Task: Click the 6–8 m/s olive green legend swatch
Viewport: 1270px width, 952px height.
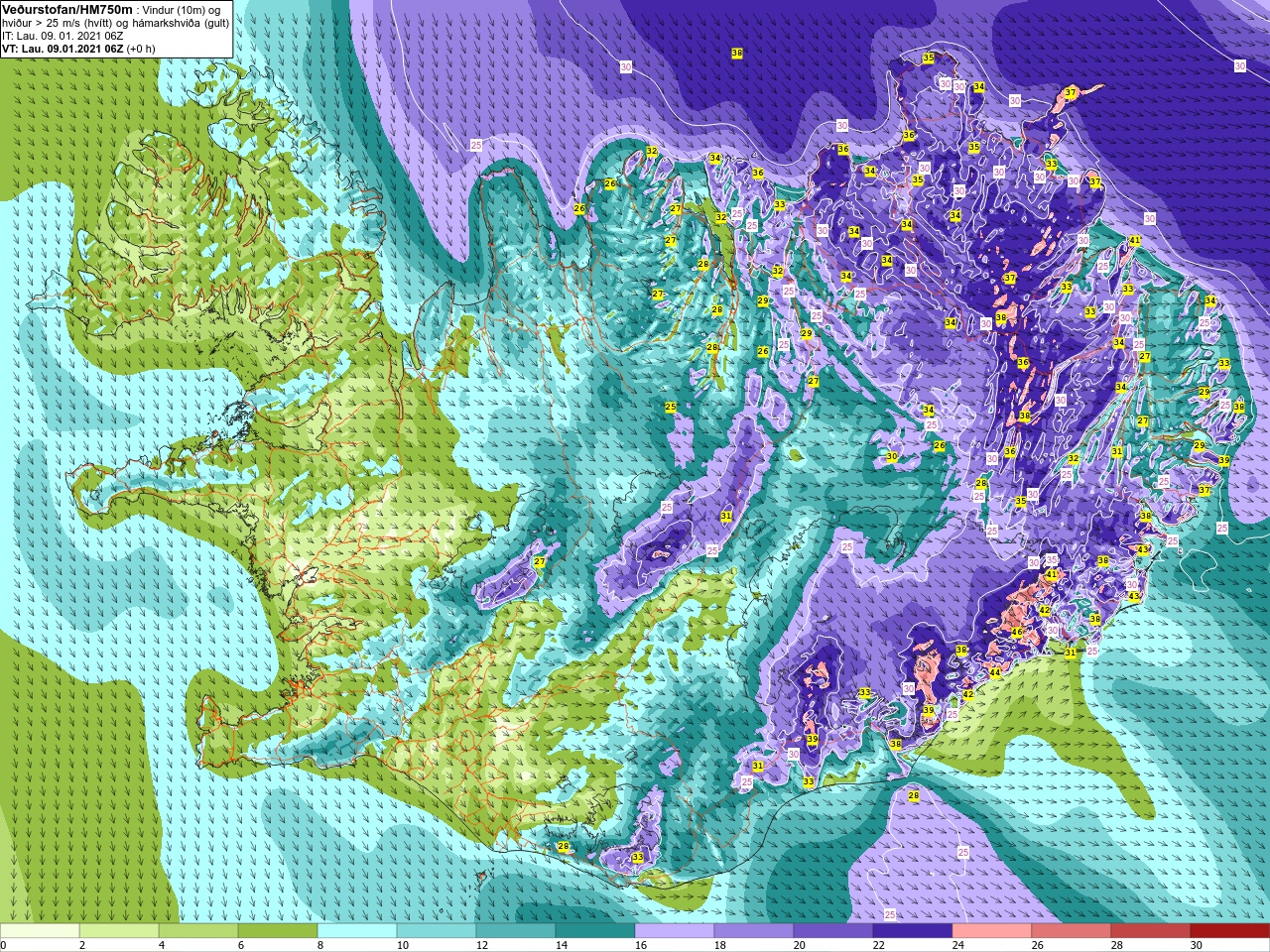Action: 278,931
